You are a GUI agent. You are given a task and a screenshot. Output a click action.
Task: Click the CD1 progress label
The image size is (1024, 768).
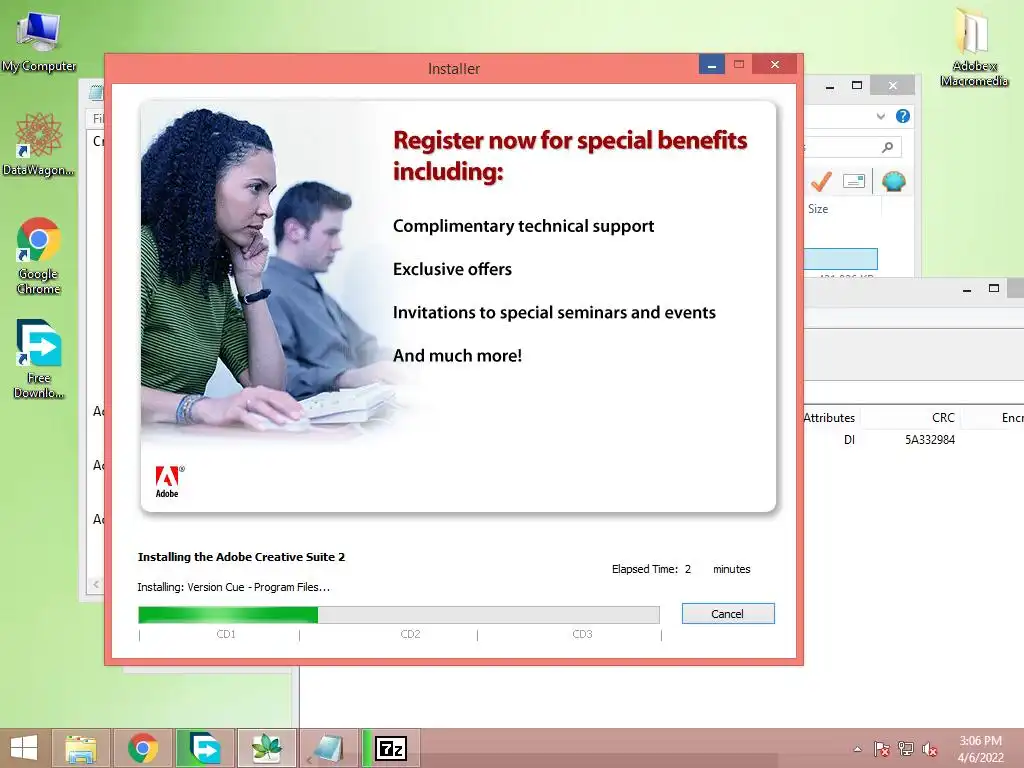[x=226, y=634]
